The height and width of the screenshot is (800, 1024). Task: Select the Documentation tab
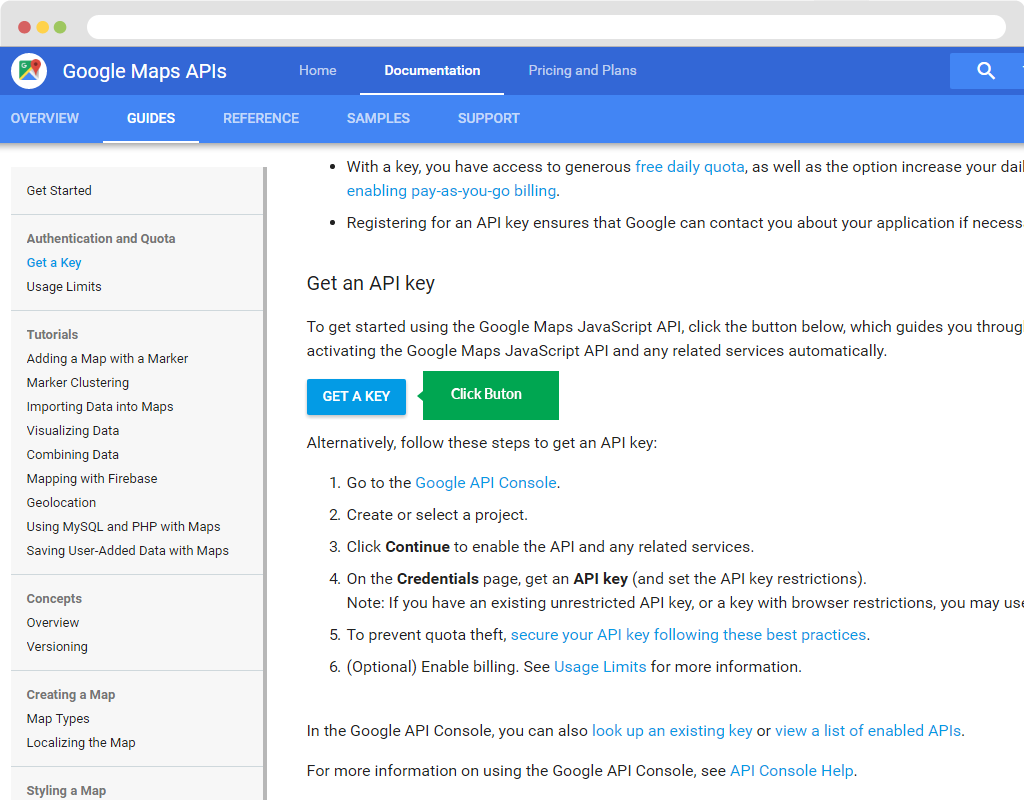pos(432,71)
